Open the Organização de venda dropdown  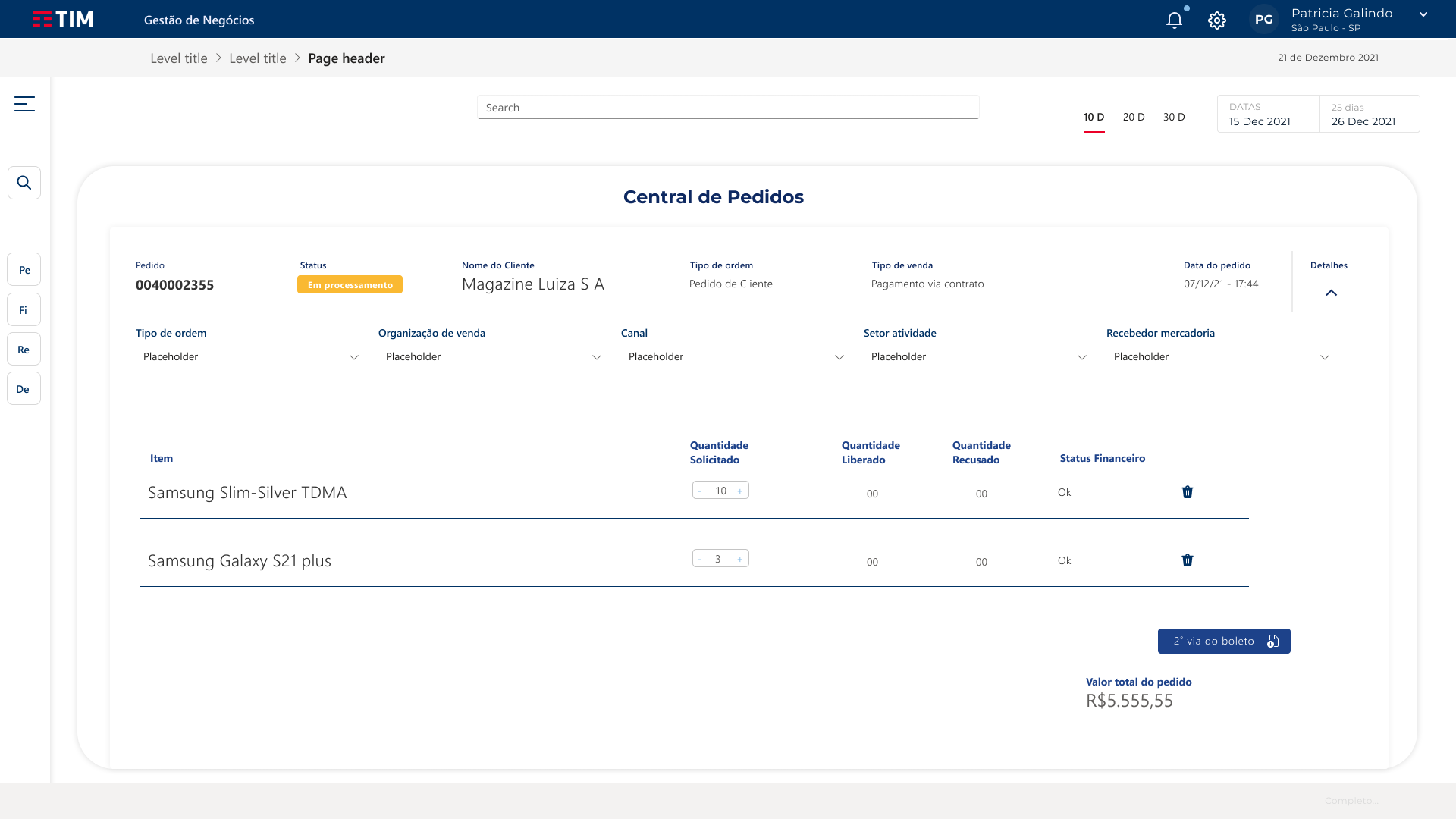coord(494,357)
